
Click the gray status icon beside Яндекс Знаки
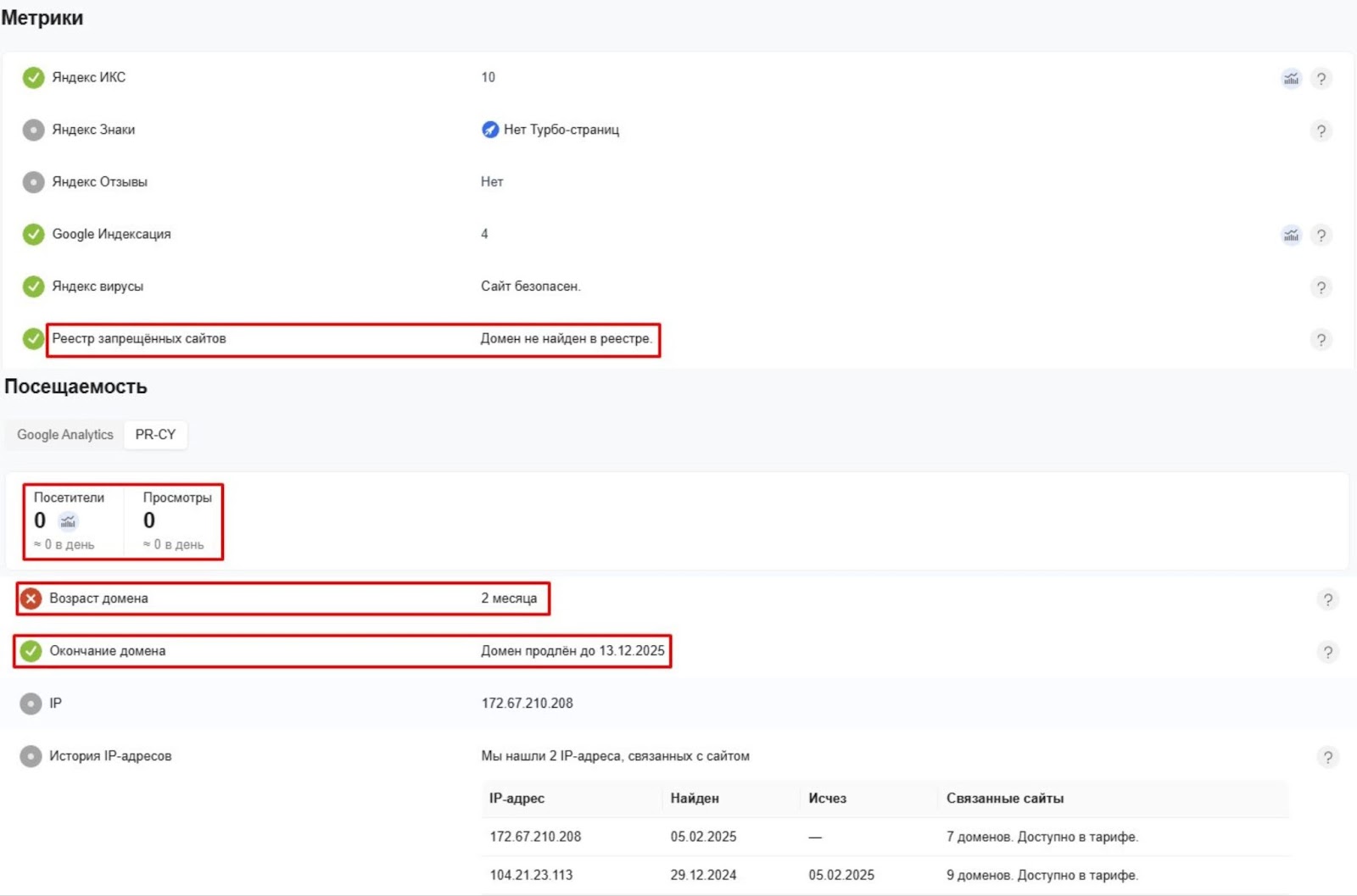point(33,130)
